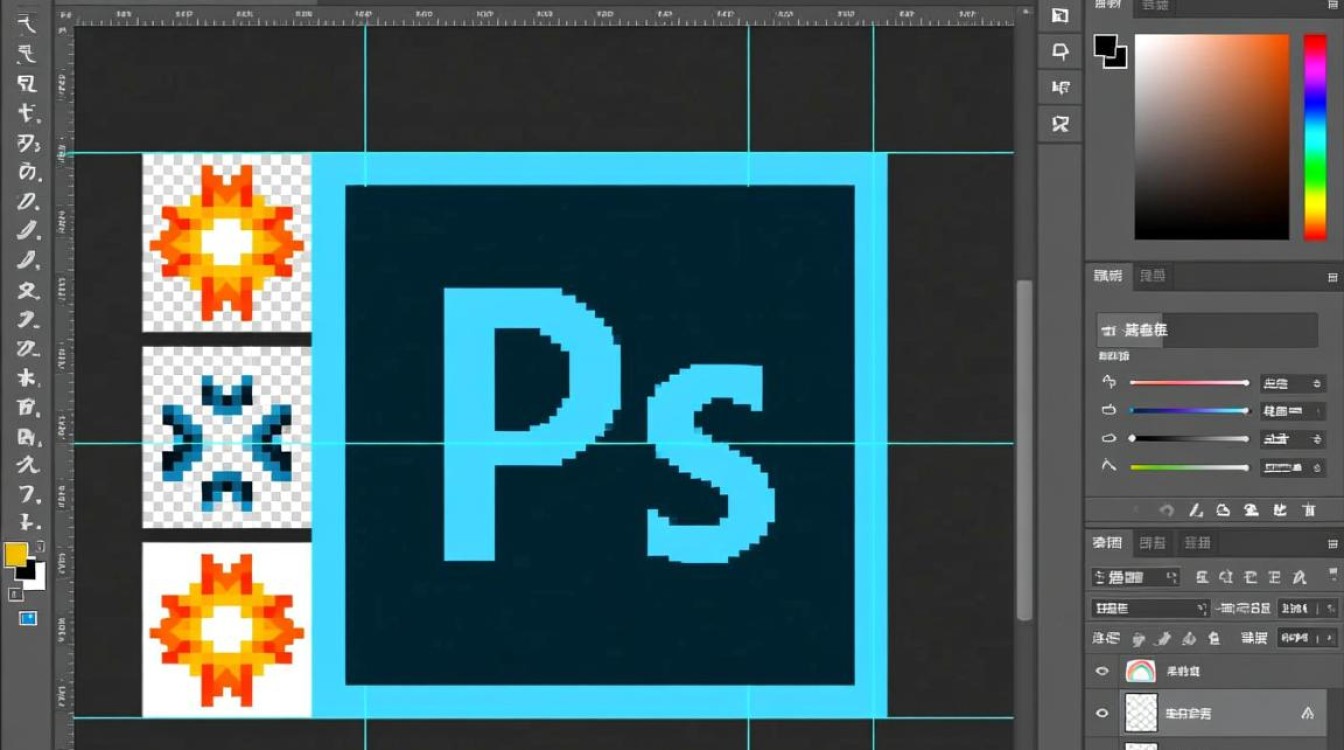Open the dropdown beside the red slider
The width and height of the screenshot is (1344, 750).
pos(1293,383)
